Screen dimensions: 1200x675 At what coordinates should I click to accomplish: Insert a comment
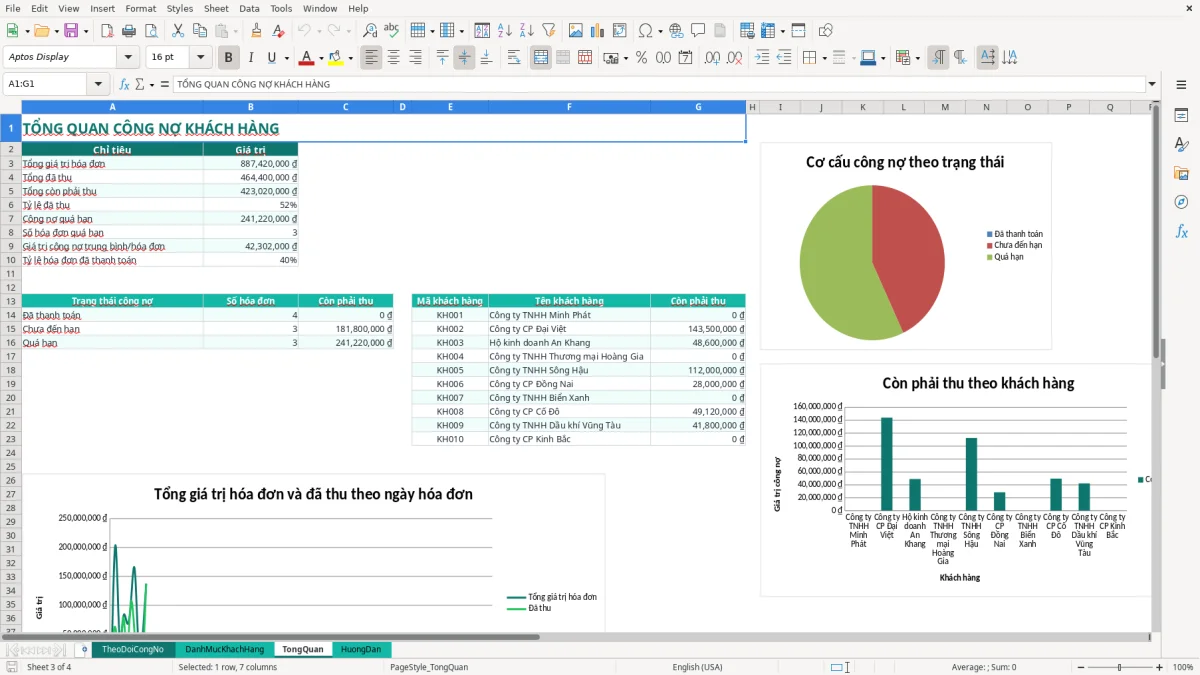[698, 31]
